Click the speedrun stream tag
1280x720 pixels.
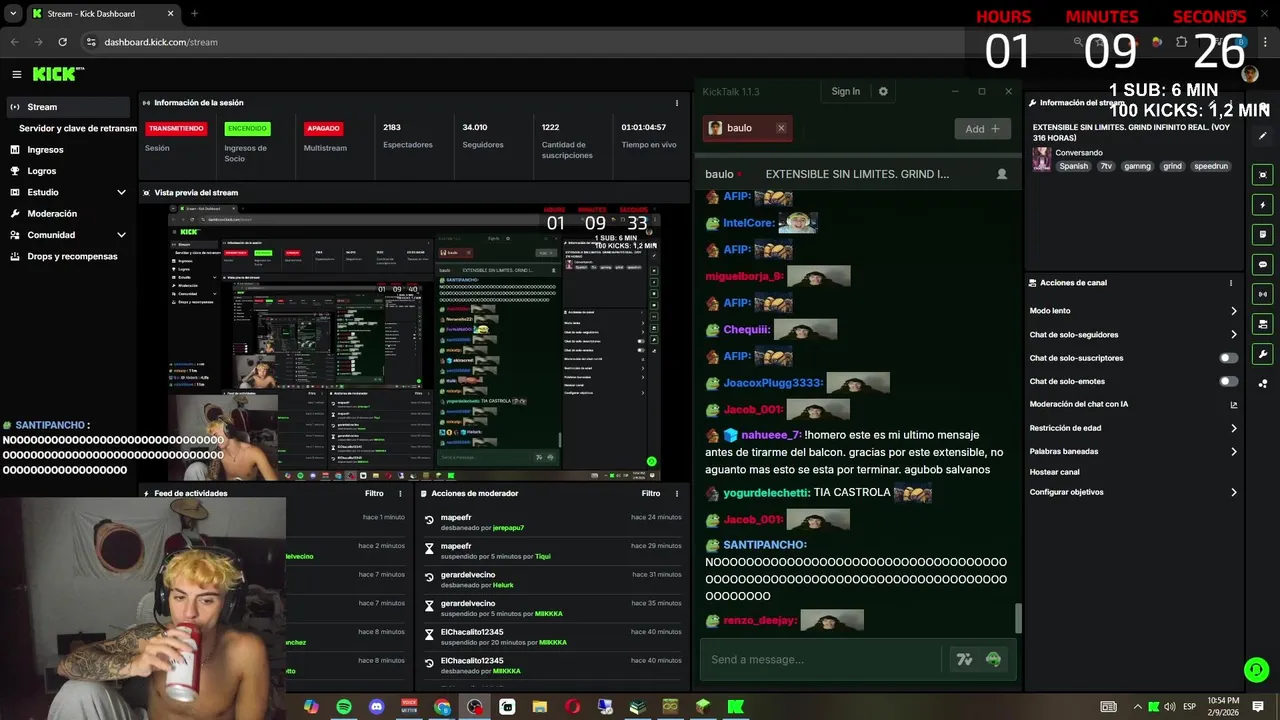[x=1211, y=166]
